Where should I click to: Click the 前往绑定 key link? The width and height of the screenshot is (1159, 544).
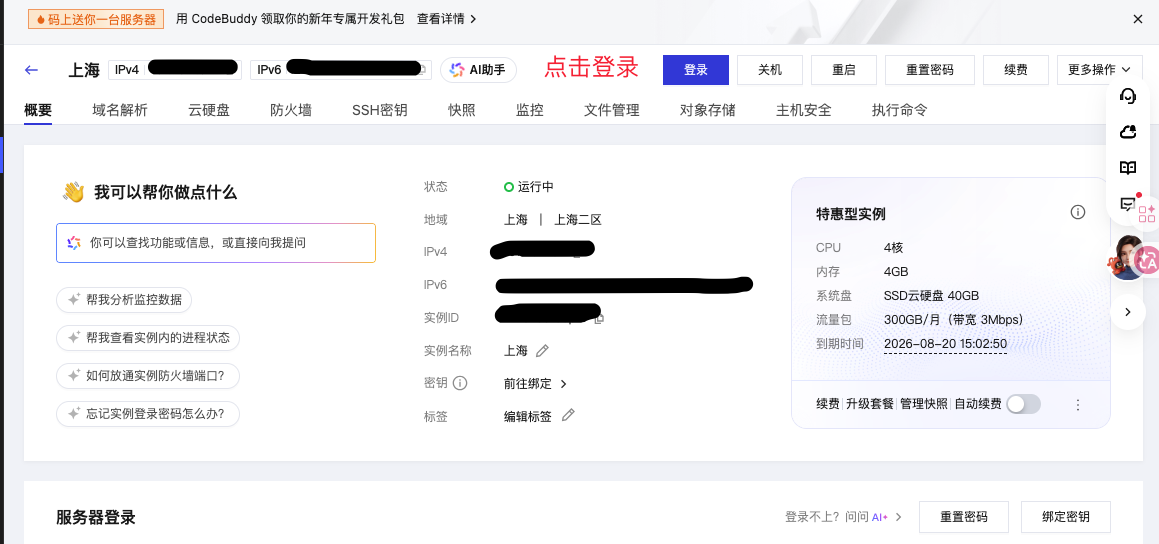[535, 383]
